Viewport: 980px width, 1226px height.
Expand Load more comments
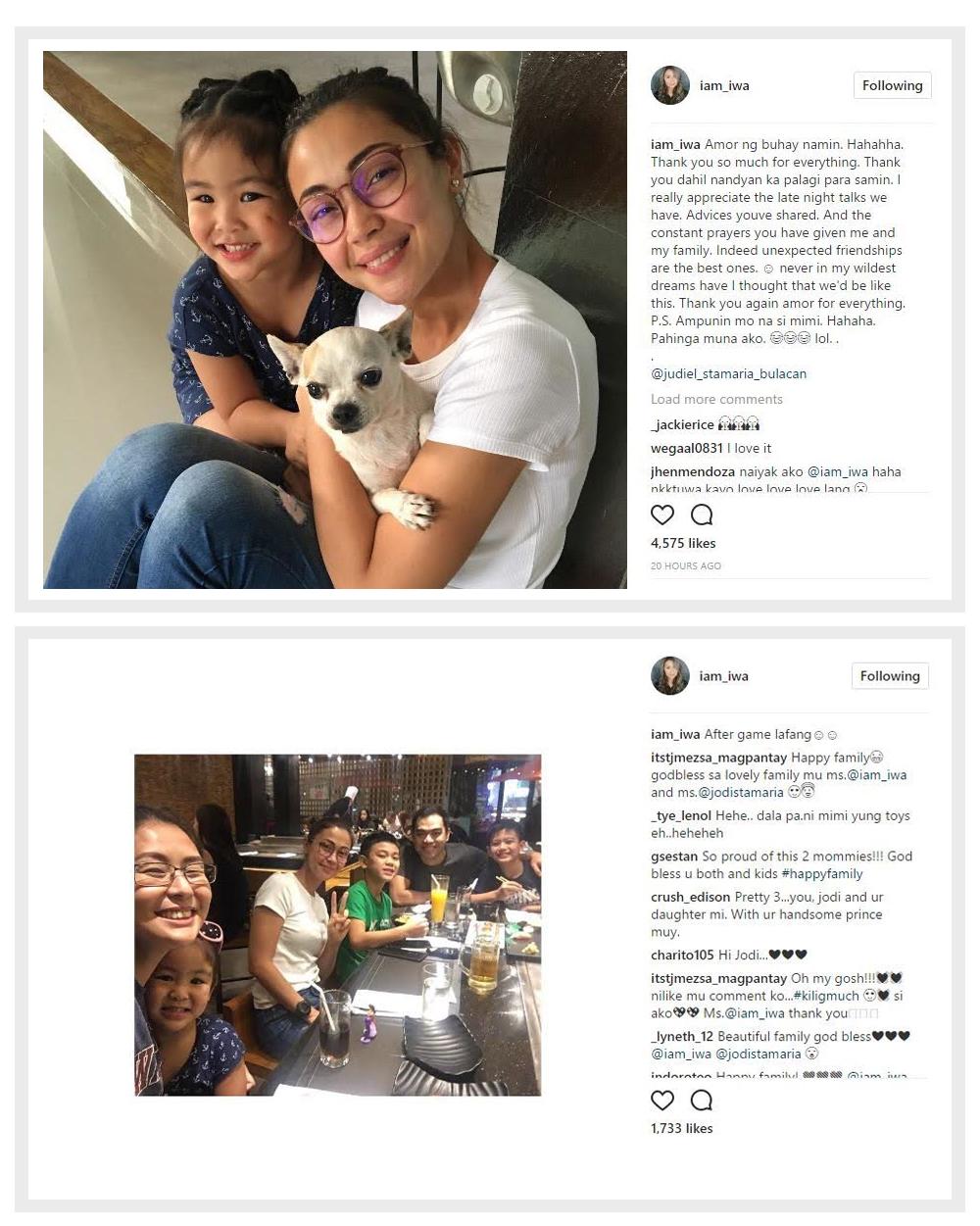pyautogui.click(x=716, y=399)
